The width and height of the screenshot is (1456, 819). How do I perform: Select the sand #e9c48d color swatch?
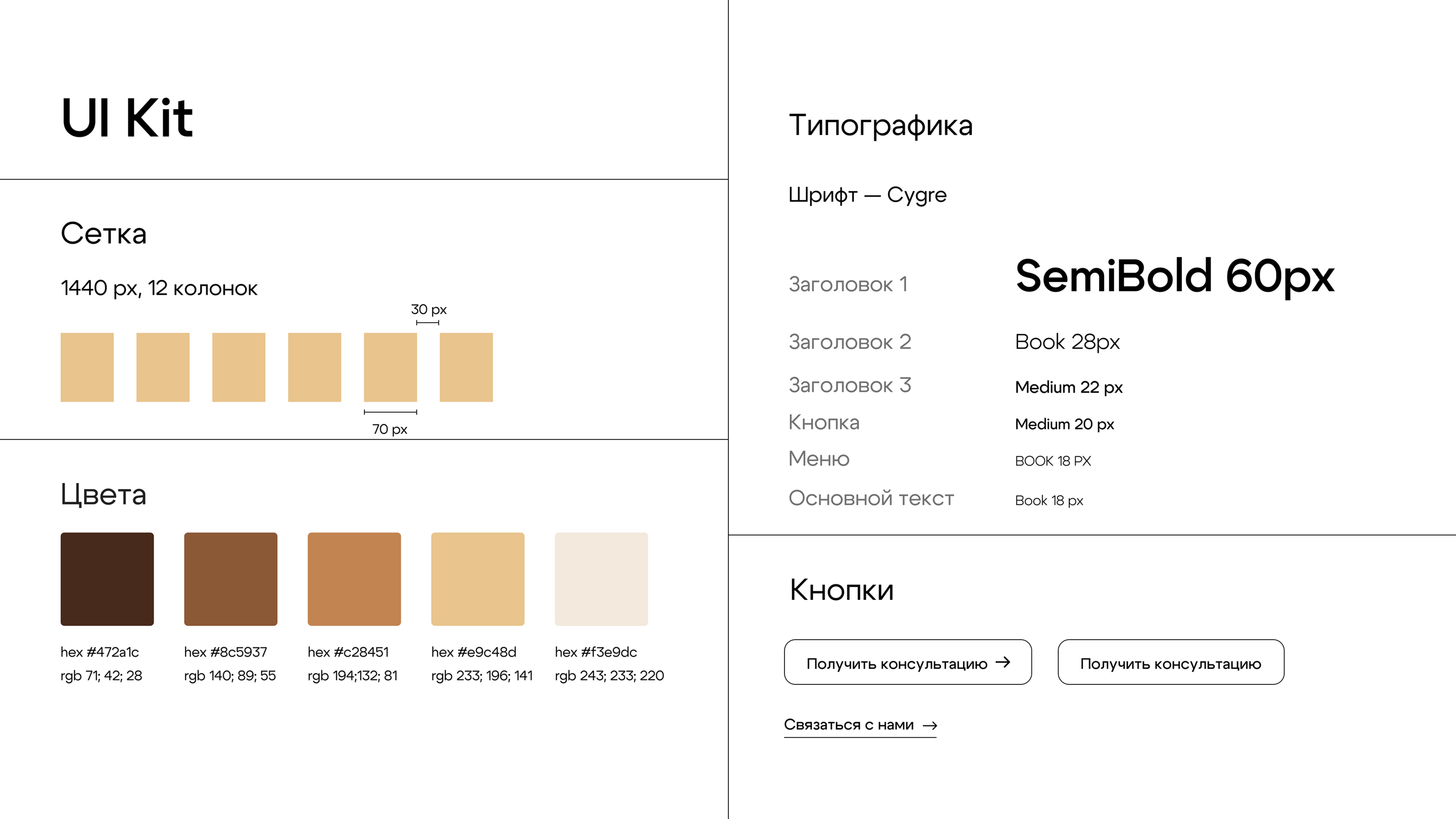pos(478,579)
